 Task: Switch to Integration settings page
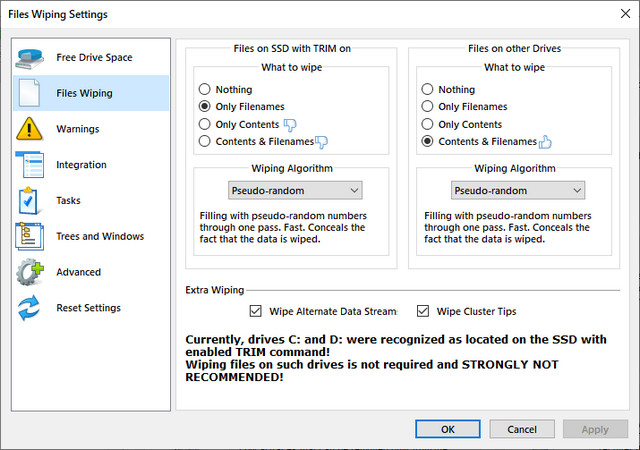coord(81,165)
